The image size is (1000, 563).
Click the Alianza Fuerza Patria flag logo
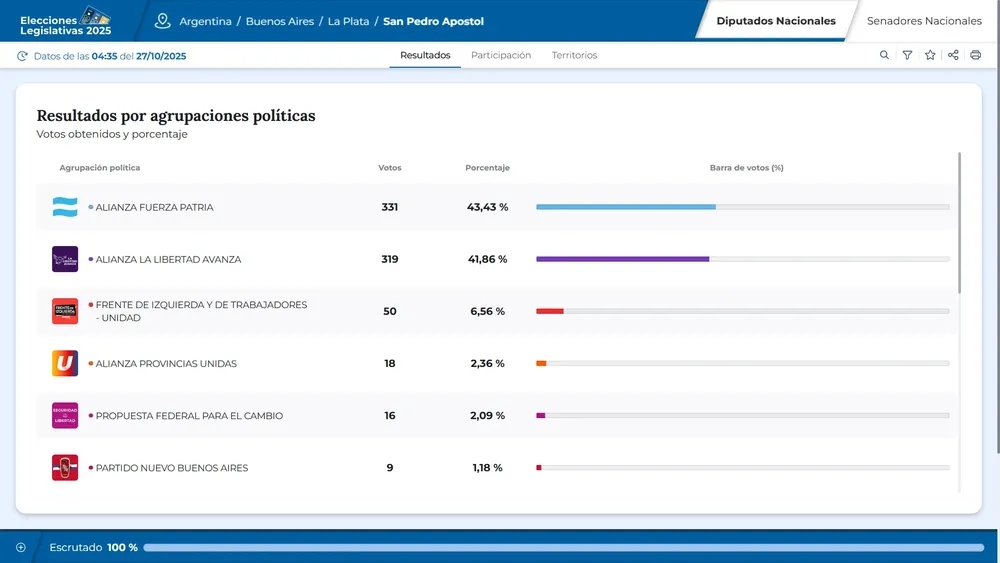(65, 207)
